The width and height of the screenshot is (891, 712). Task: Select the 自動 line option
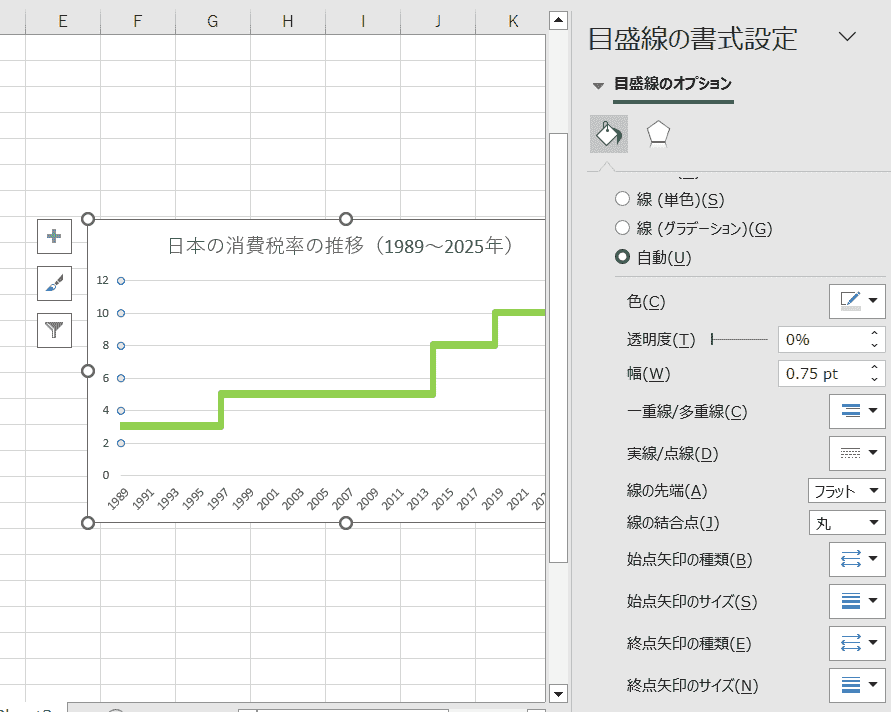point(623,257)
